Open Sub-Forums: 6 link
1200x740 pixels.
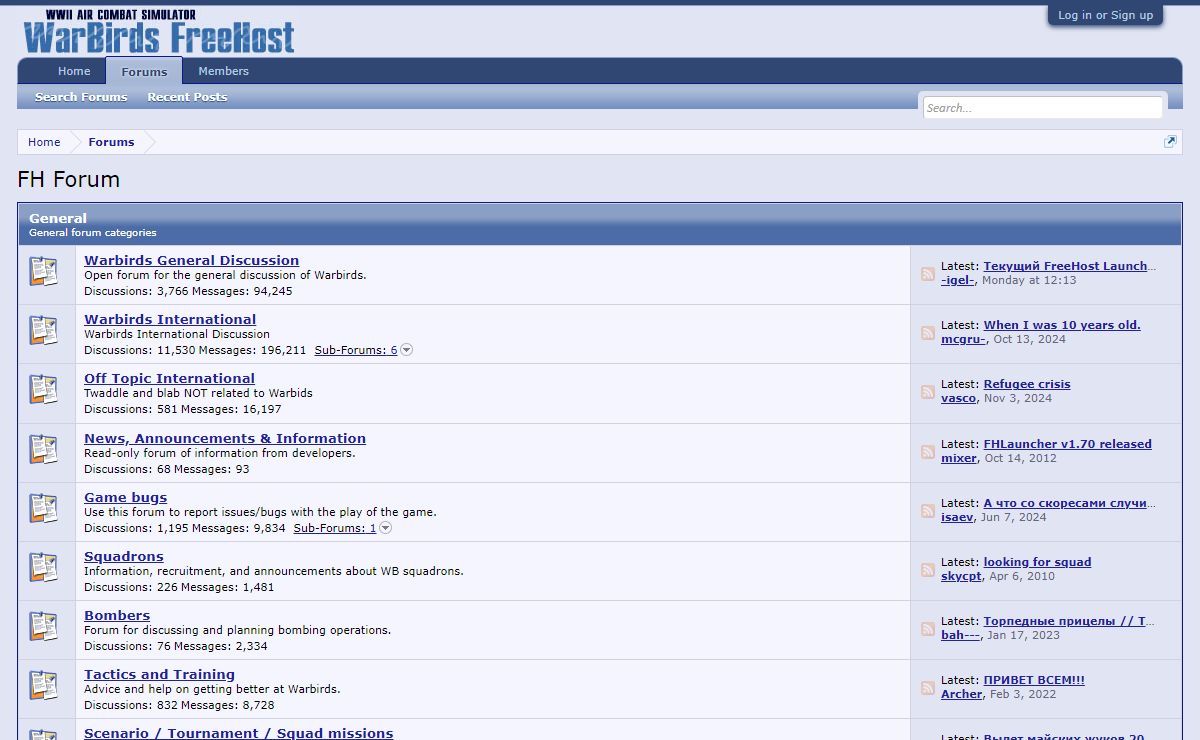[x=356, y=350]
